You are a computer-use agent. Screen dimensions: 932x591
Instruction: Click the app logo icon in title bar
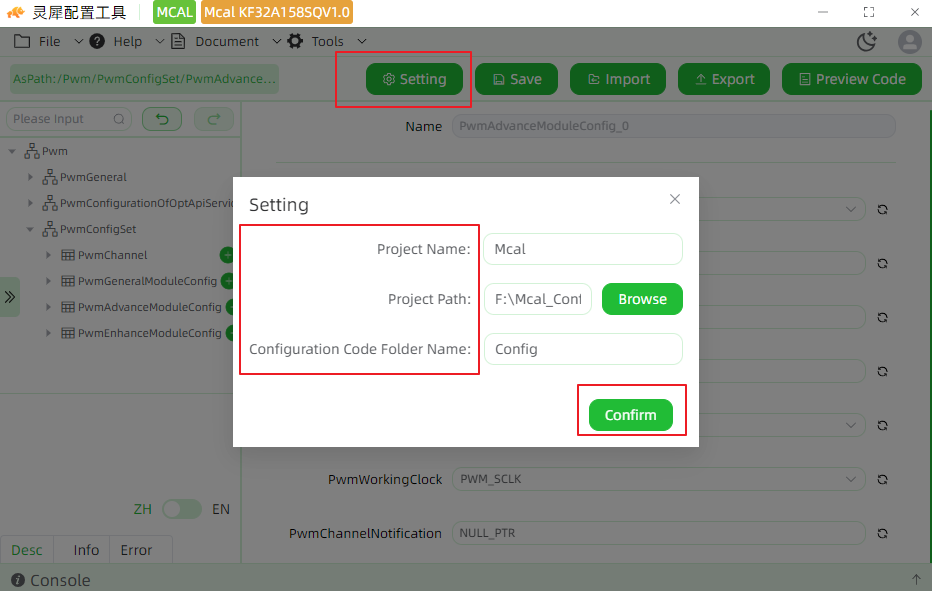16,12
